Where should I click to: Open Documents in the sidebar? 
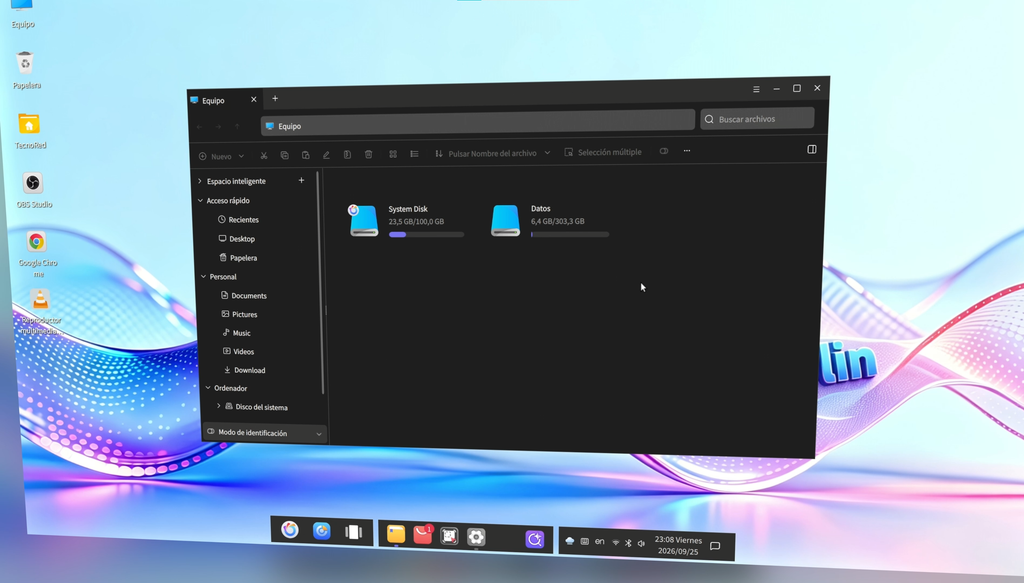click(244, 296)
